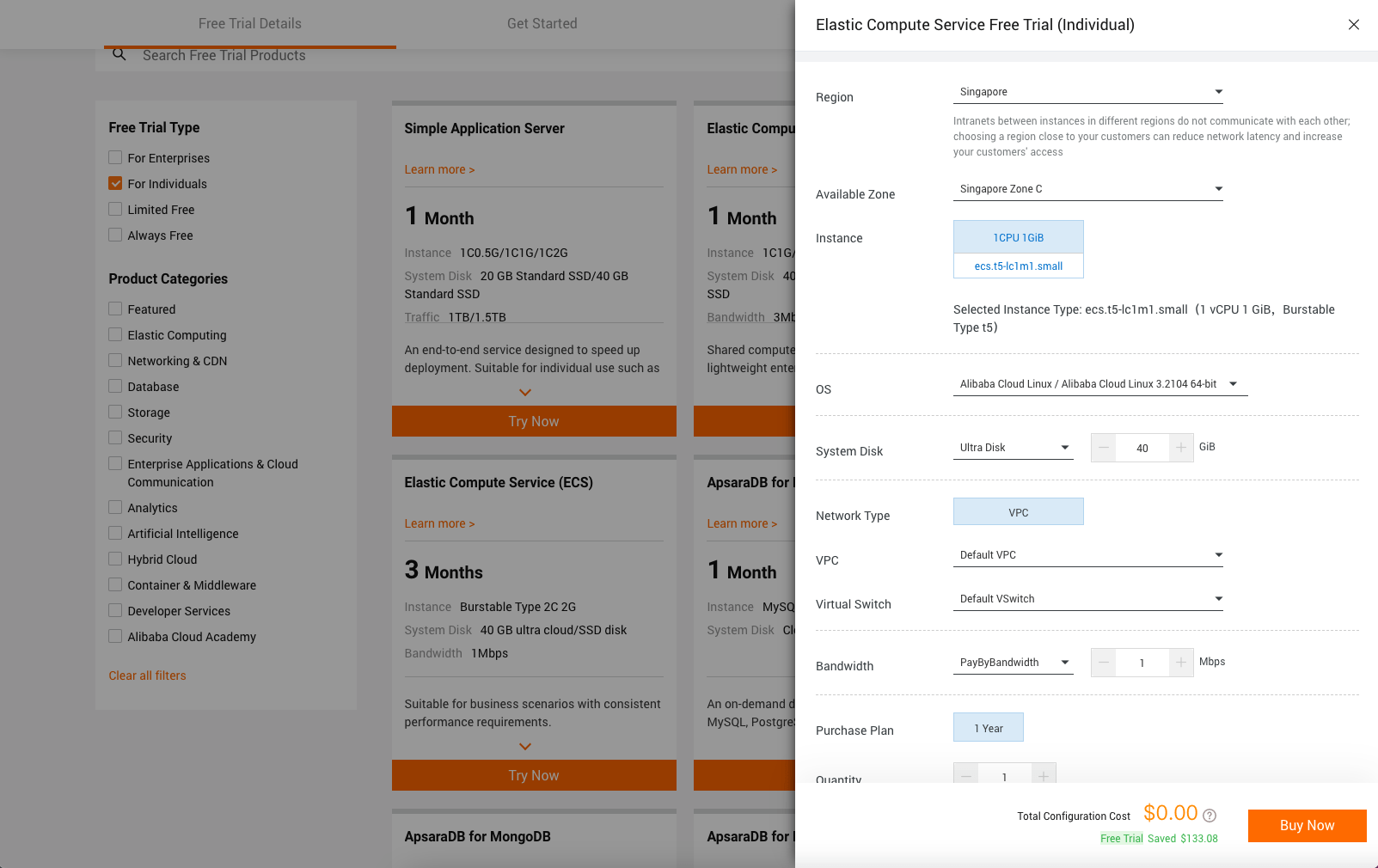Enable the Elastic Computing category checkbox
The height and width of the screenshot is (868, 1378).
(x=115, y=335)
